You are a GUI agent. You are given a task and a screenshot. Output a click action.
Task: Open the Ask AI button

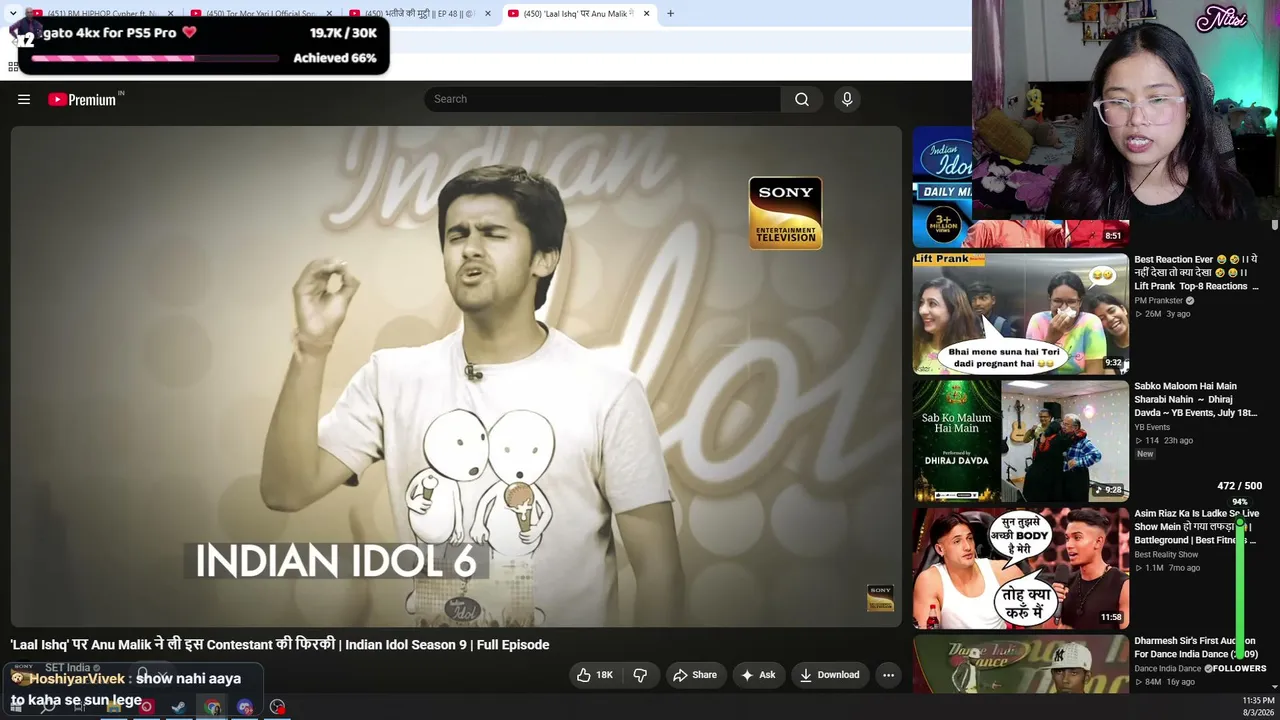click(x=758, y=675)
